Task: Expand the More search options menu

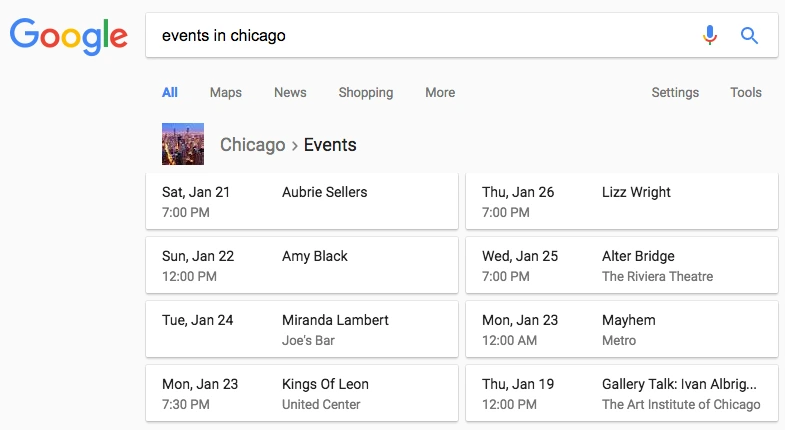Action: click(x=440, y=92)
